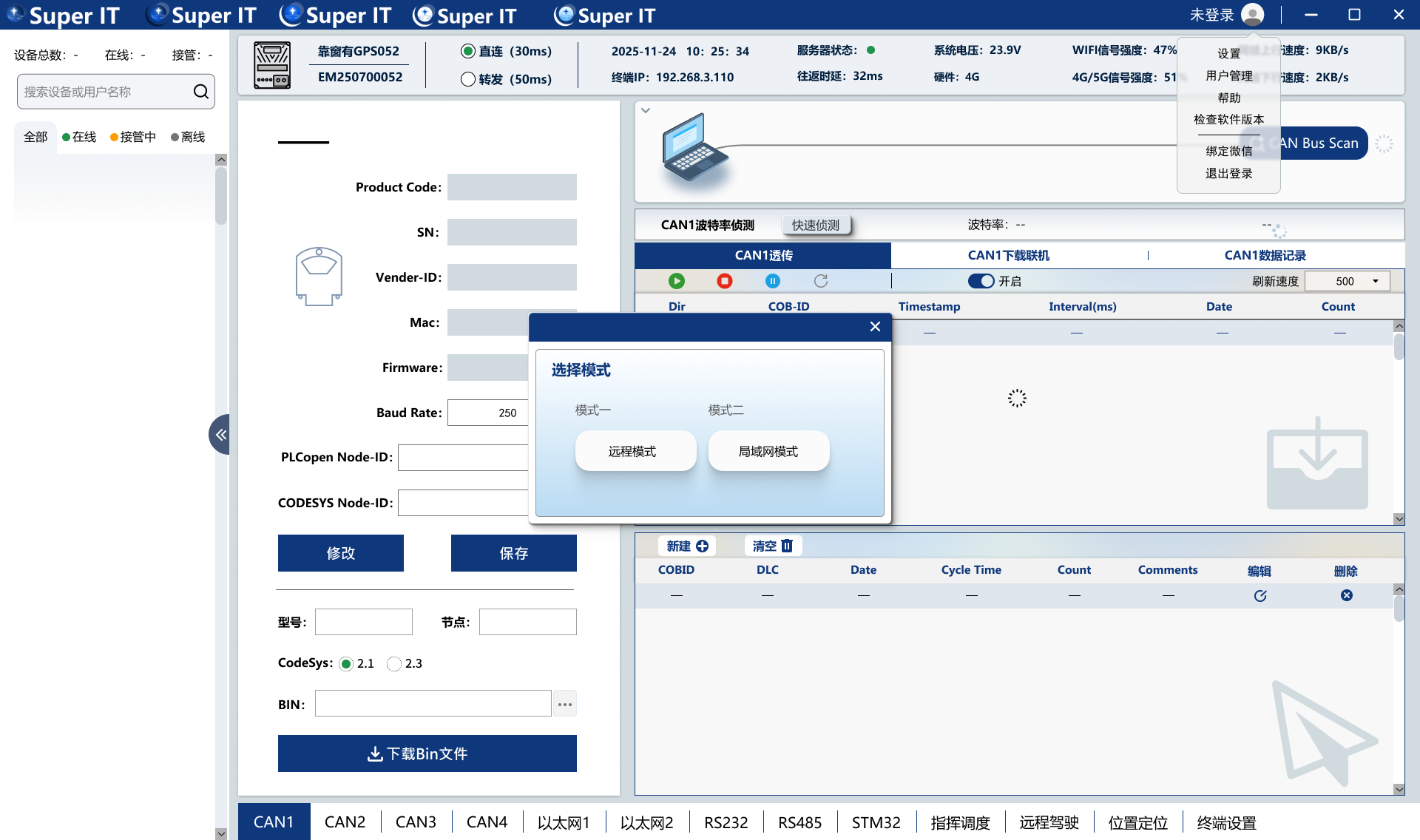Select the 转发 (50ms) radio option
This screenshot has height=840, width=1420.
(468, 79)
